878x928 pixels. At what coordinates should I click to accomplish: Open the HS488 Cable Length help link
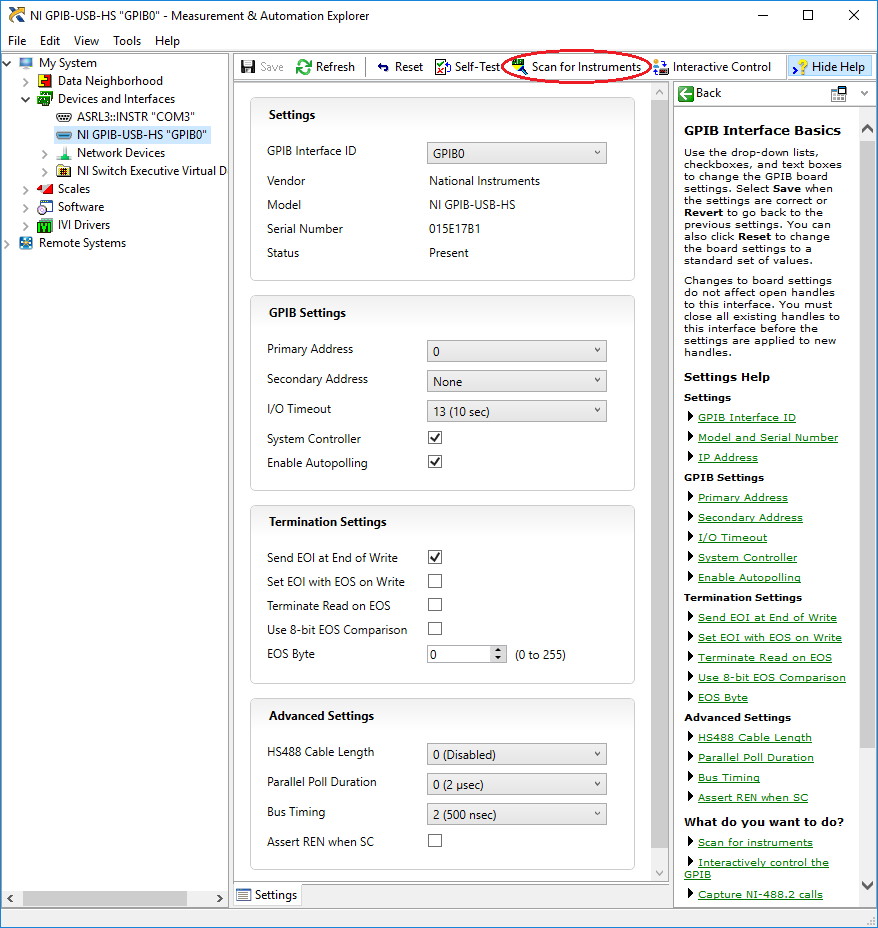[754, 738]
